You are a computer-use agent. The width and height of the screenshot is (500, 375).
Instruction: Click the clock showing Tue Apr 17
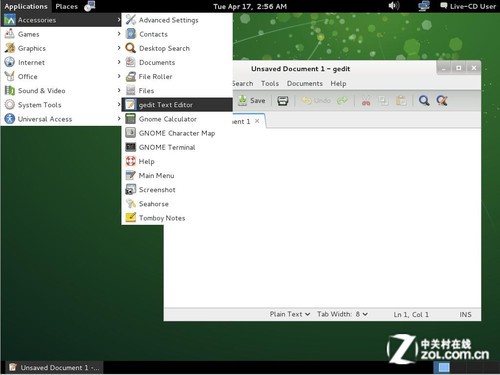point(250,6)
